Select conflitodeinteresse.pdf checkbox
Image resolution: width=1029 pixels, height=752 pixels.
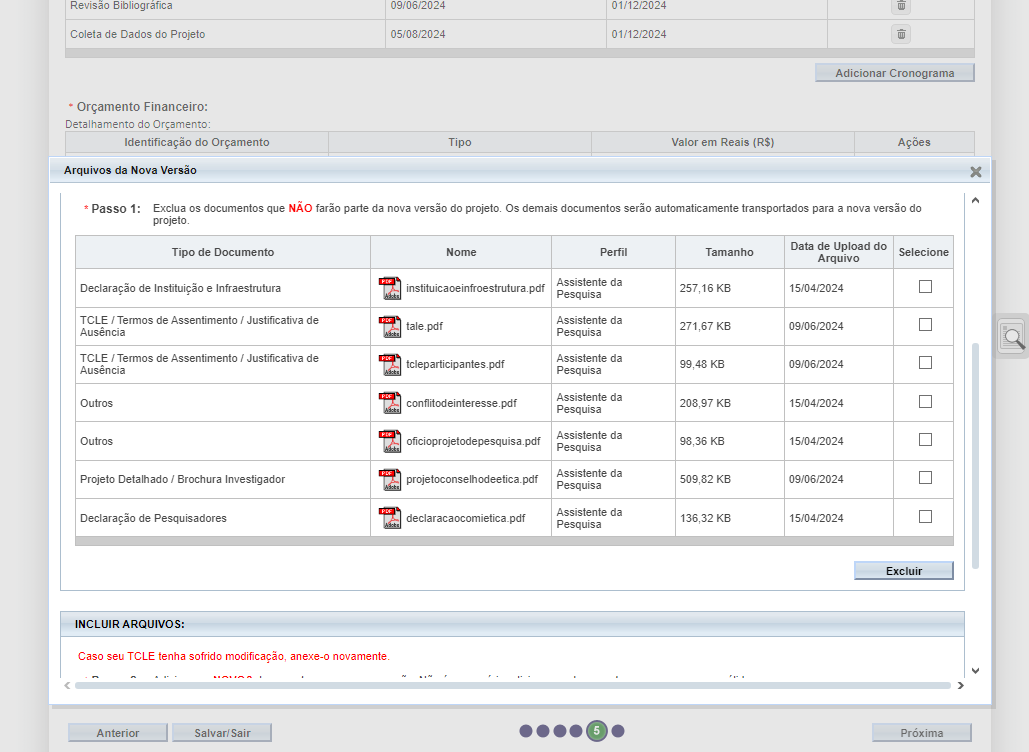(925, 402)
